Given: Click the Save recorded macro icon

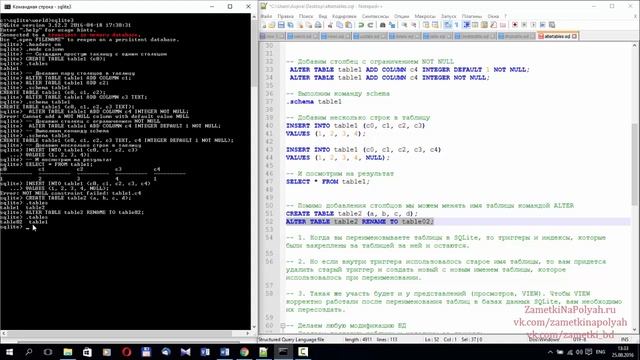Looking at the screenshot, I should click(x=552, y=25).
